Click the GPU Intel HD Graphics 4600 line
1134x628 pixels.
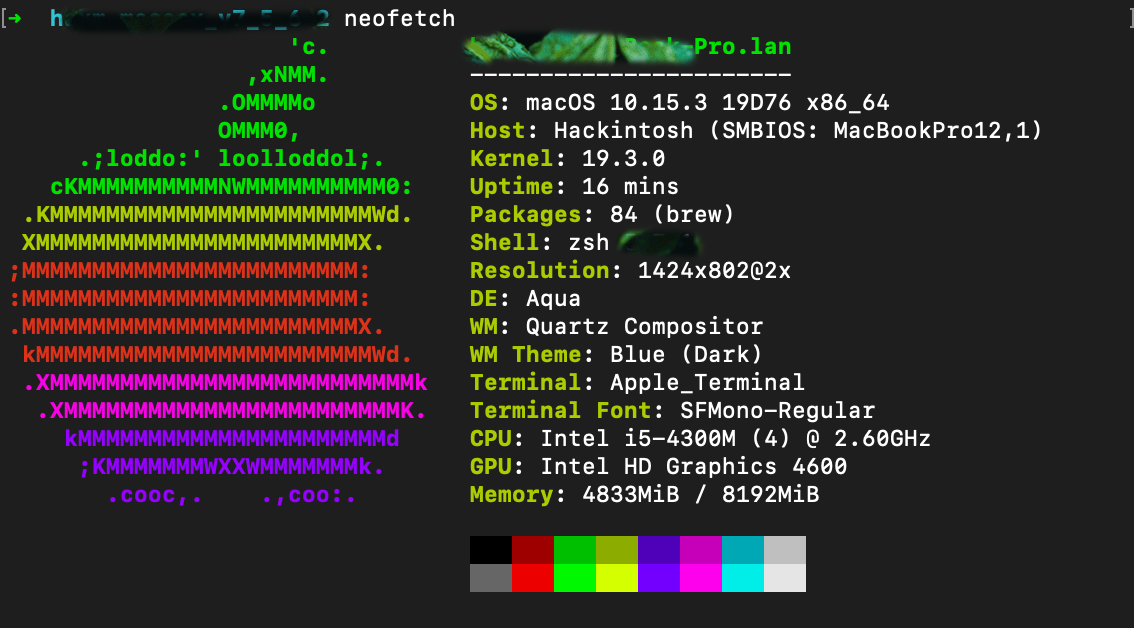(x=658, y=467)
